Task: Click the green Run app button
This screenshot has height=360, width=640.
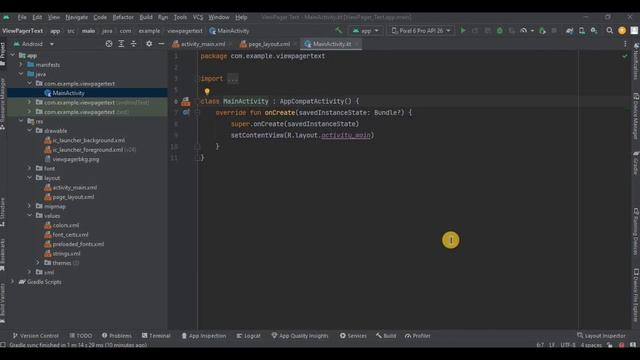Action: click(463, 31)
